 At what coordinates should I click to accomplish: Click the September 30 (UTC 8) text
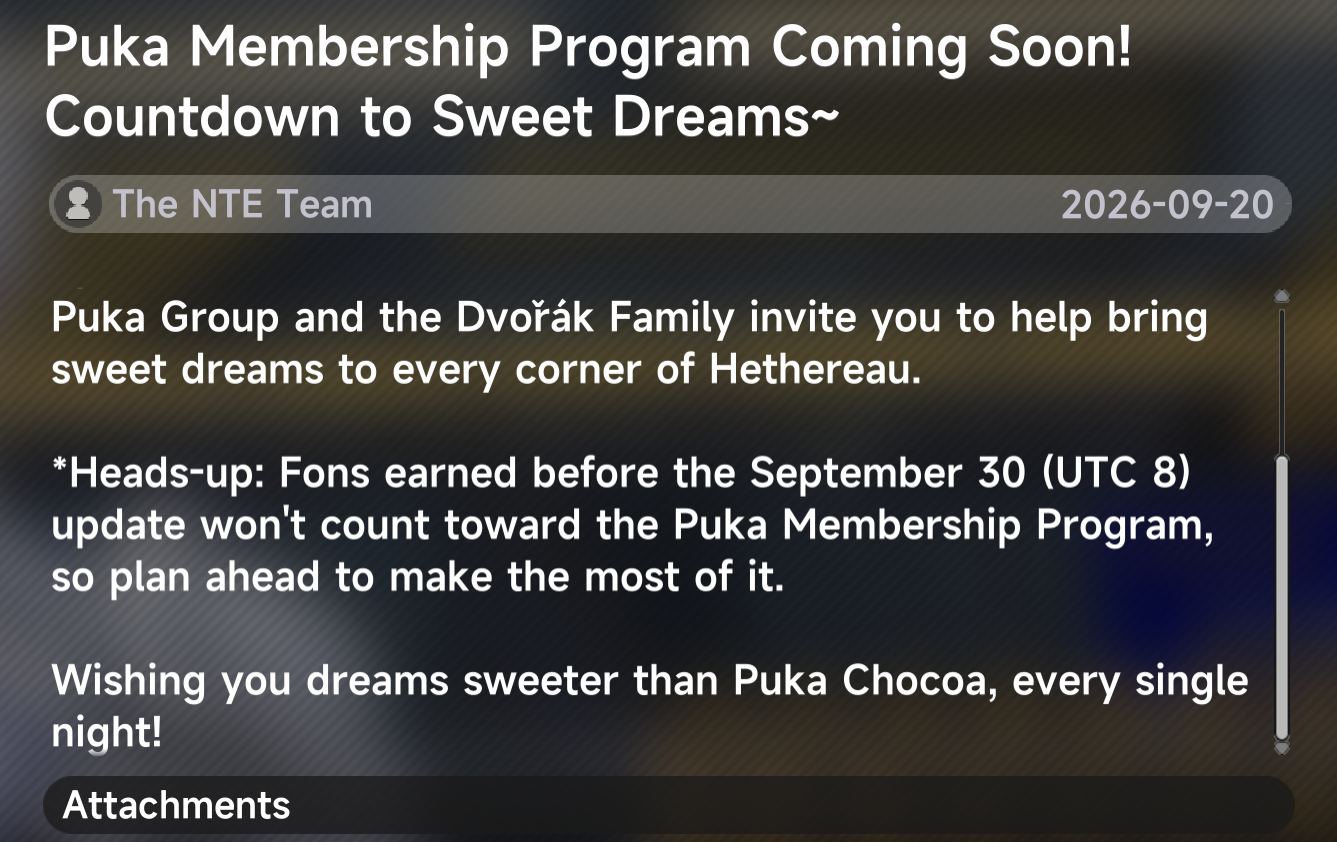[x=970, y=474]
